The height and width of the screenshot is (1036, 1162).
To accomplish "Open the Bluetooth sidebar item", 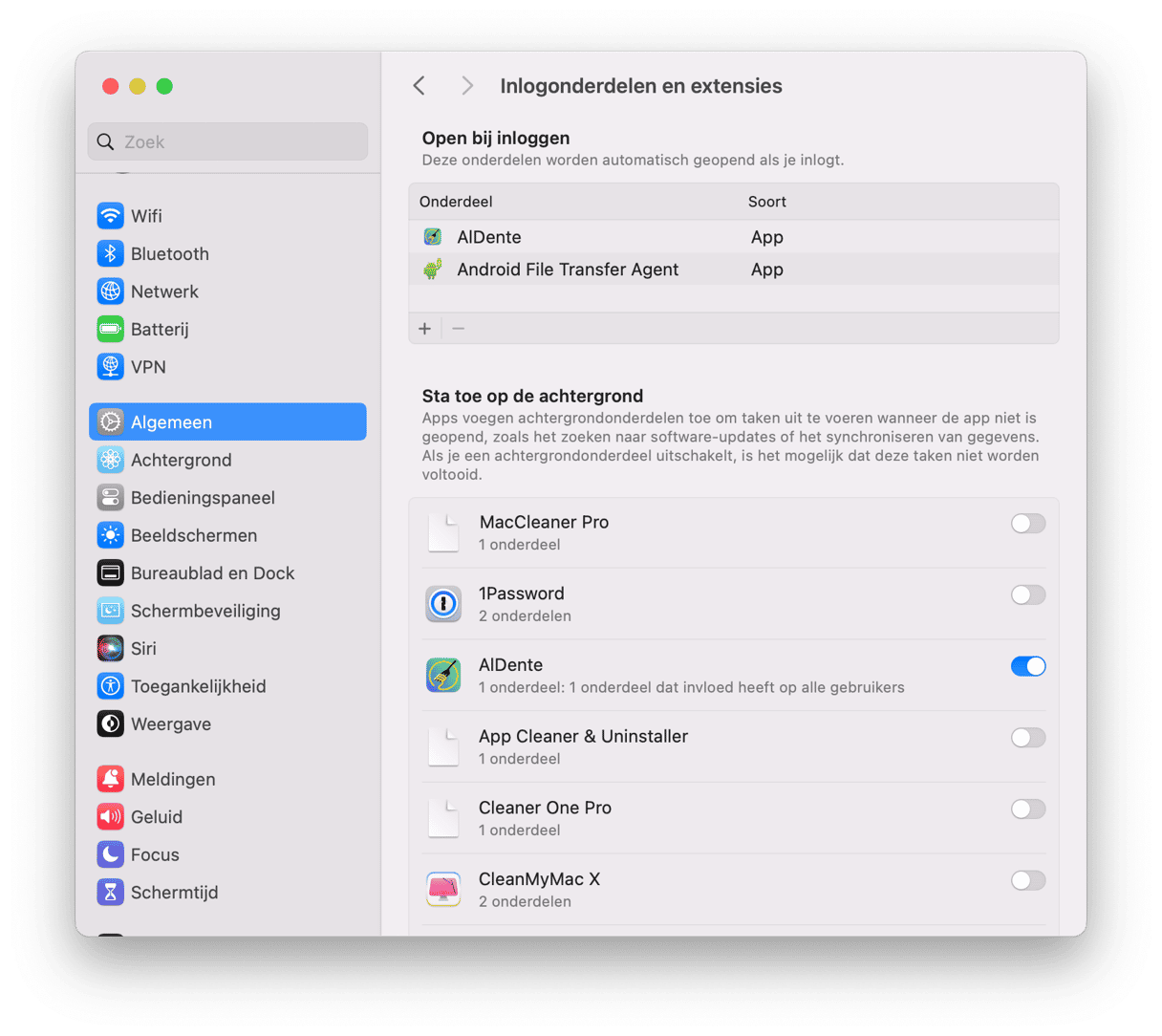I will [x=227, y=253].
